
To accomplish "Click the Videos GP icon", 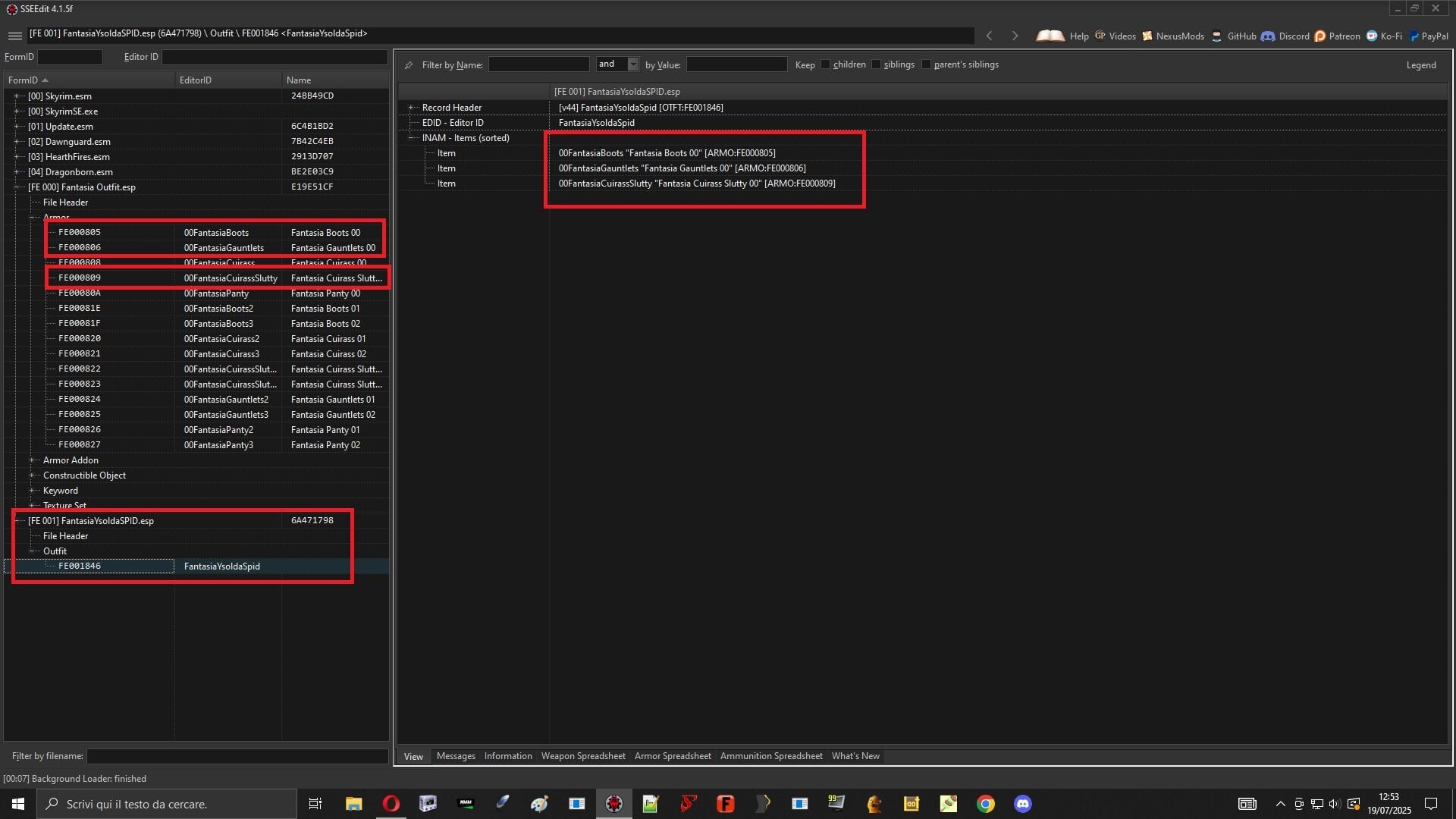I will pyautogui.click(x=1100, y=36).
